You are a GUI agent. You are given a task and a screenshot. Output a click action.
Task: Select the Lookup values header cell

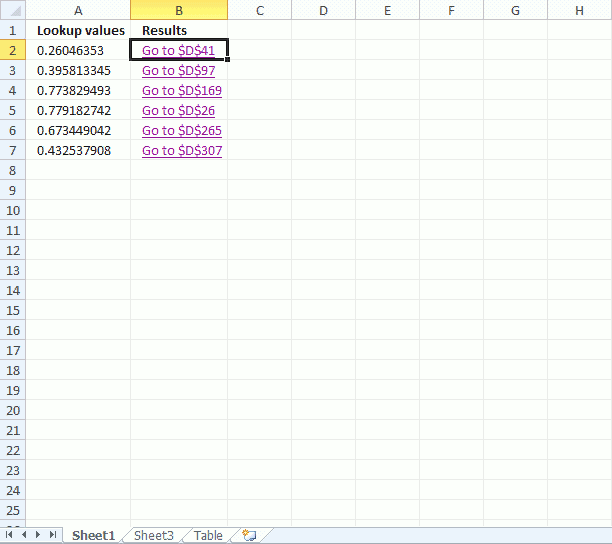(x=78, y=30)
